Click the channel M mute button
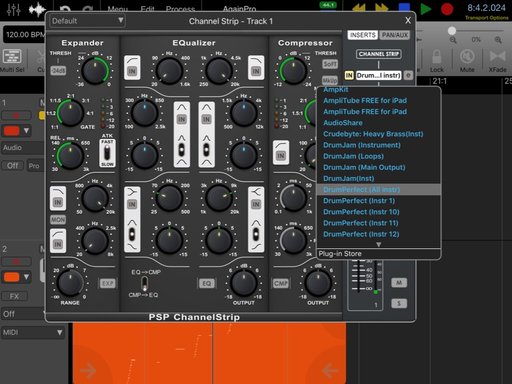This screenshot has width=512, height=384. tap(399, 283)
